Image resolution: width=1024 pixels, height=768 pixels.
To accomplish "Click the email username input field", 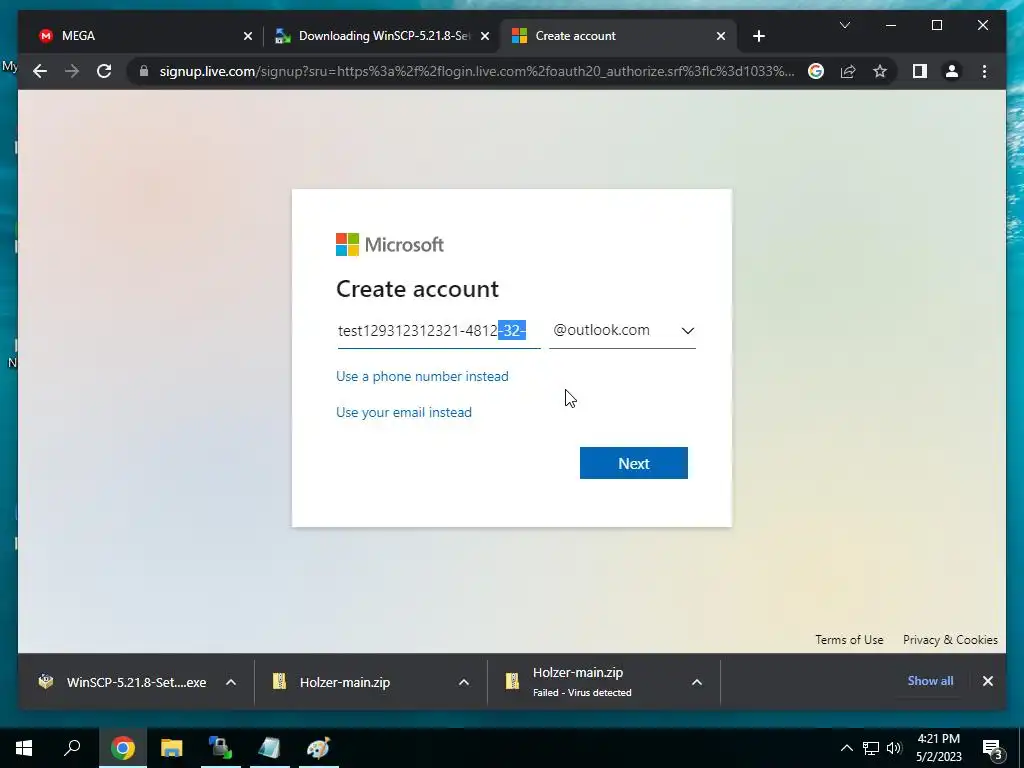I will [439, 330].
